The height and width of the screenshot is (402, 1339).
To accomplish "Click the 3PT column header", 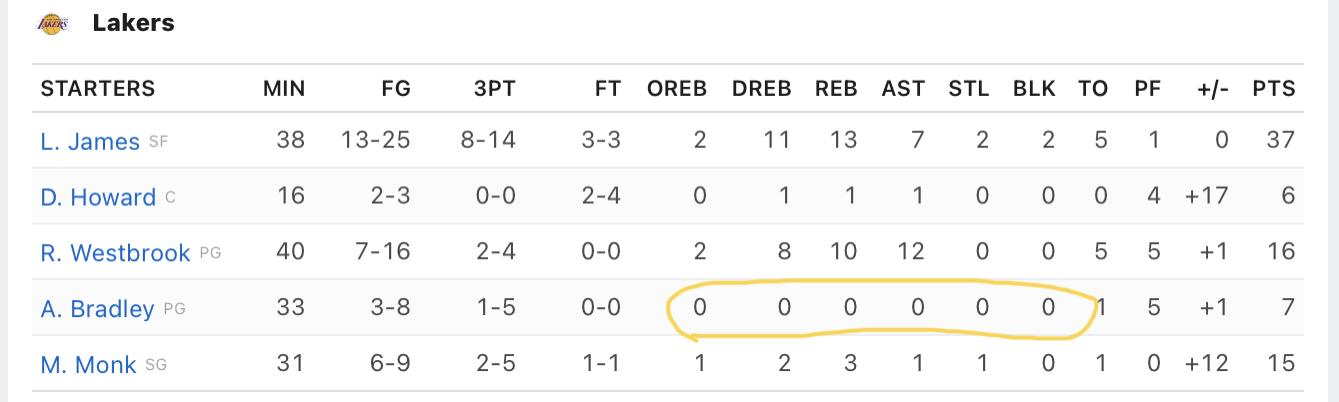I will 495,88.
